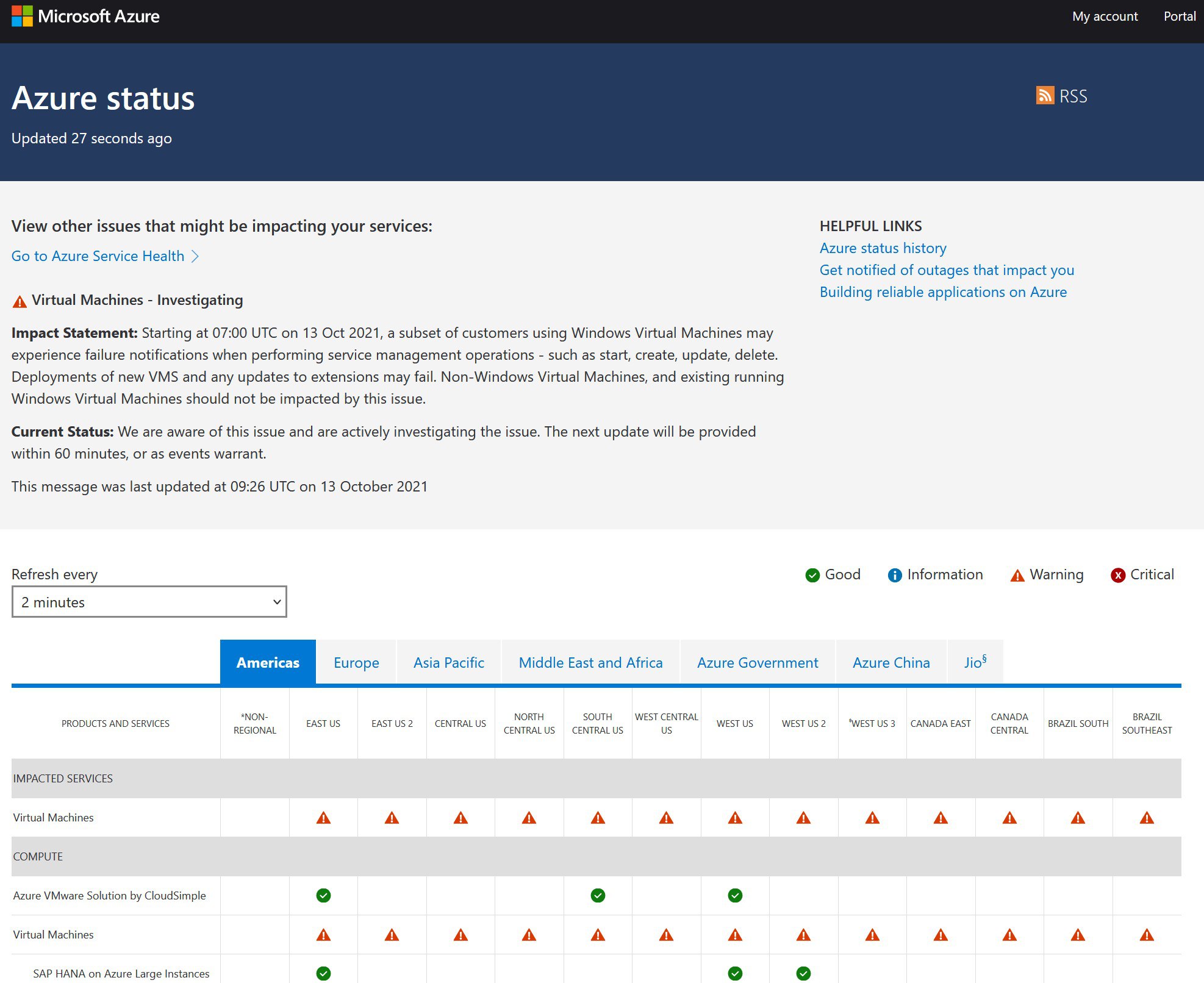Click Compute Virtual Machines West US 2 warning icon
1204x983 pixels.
pos(803,935)
